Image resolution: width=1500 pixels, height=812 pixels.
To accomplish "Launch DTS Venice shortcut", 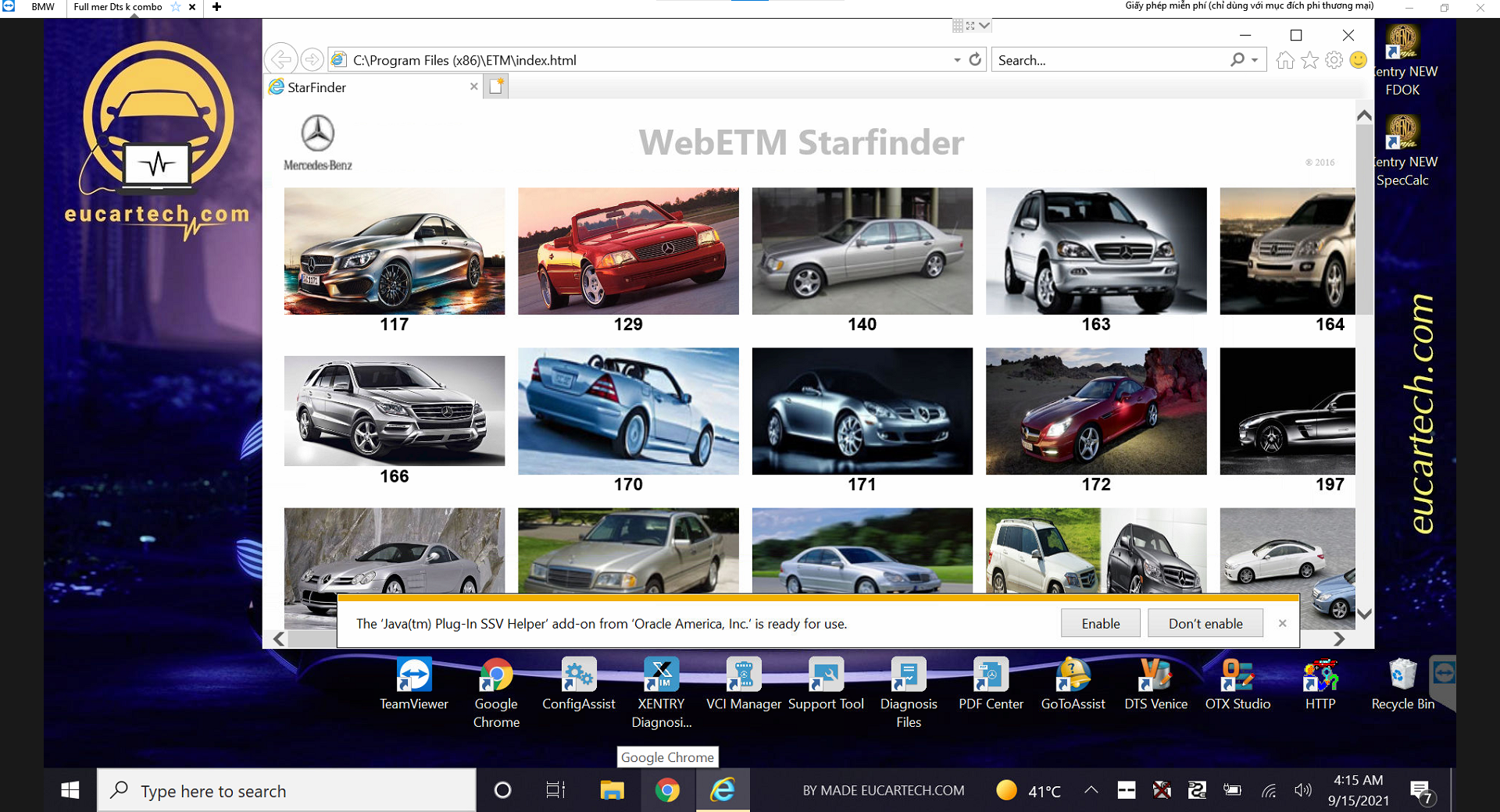I will (1155, 684).
